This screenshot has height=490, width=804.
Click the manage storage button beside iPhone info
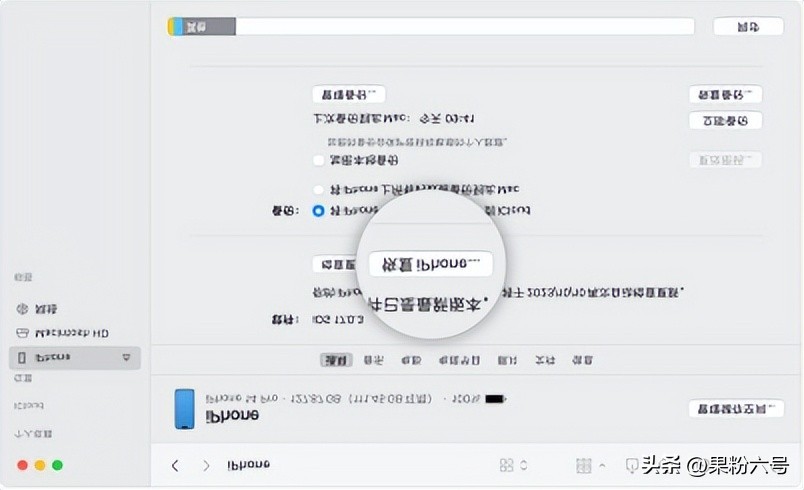[736, 409]
